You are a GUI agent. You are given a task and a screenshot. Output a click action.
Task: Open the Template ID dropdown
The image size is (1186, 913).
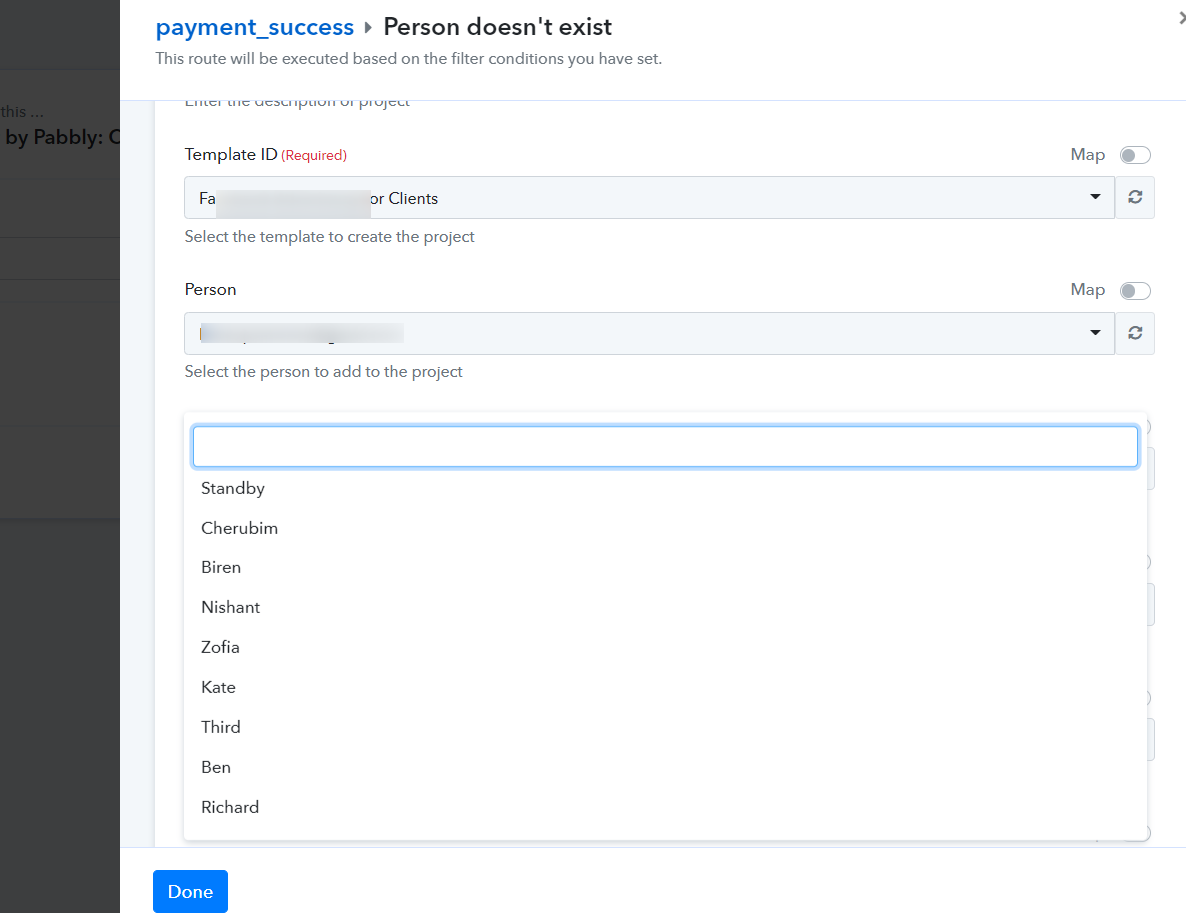click(x=649, y=198)
